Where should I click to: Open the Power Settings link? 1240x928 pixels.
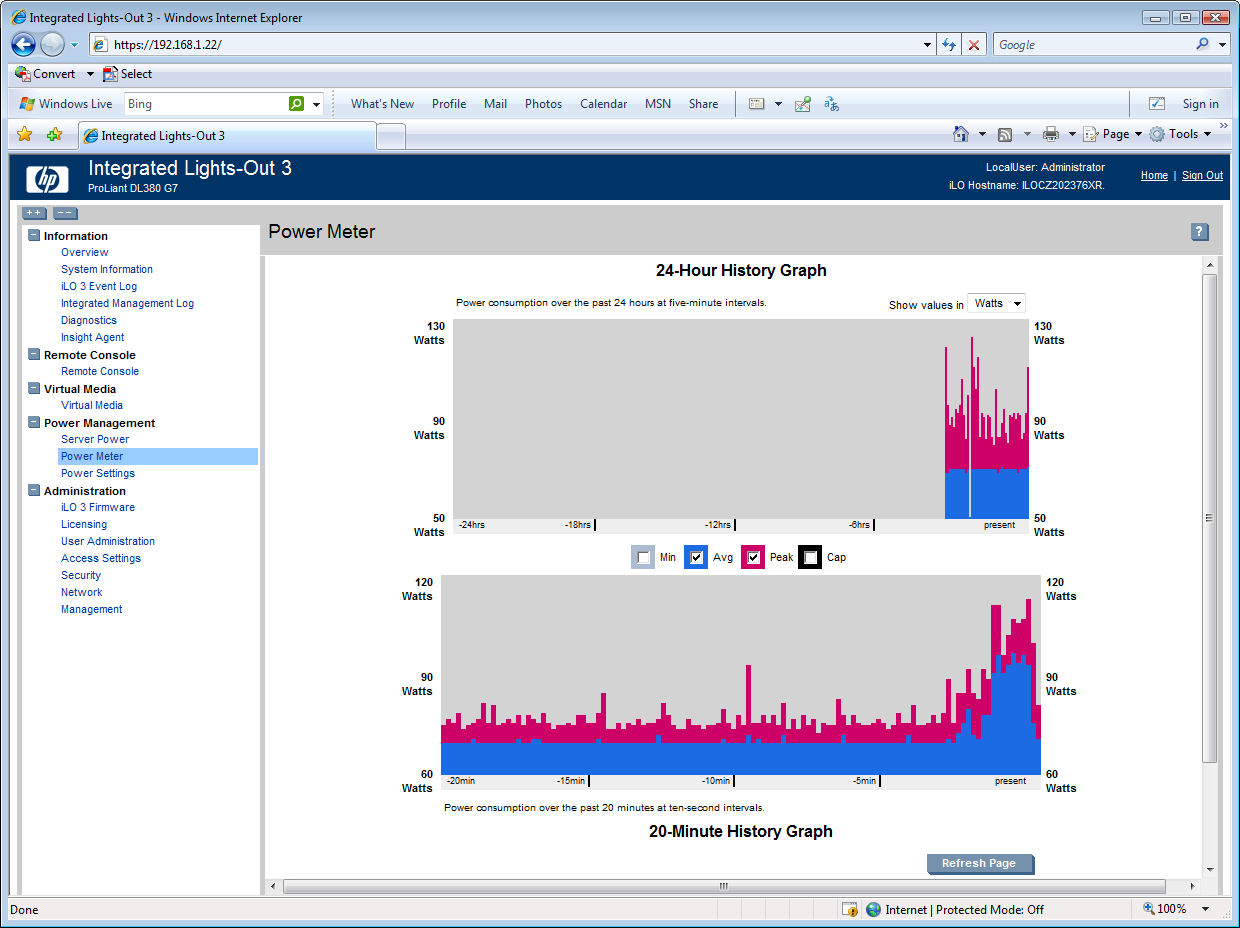tap(98, 474)
